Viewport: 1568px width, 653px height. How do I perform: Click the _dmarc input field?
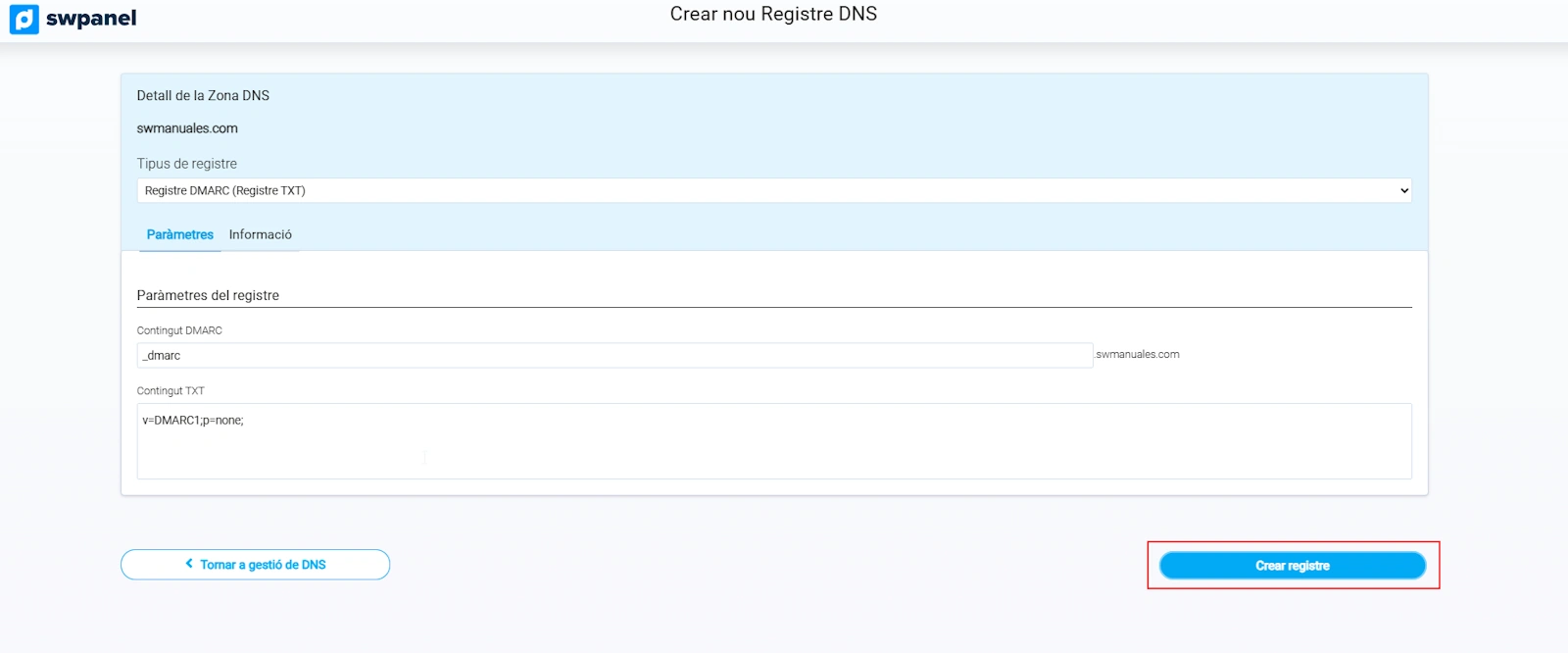coord(614,355)
